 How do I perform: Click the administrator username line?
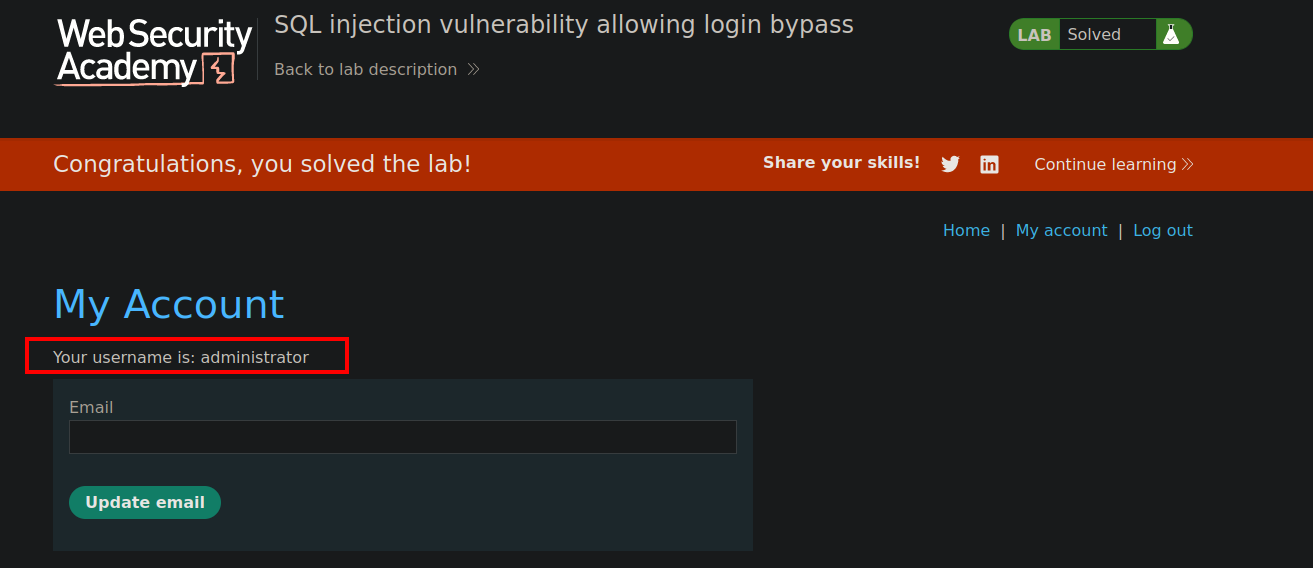click(x=181, y=357)
